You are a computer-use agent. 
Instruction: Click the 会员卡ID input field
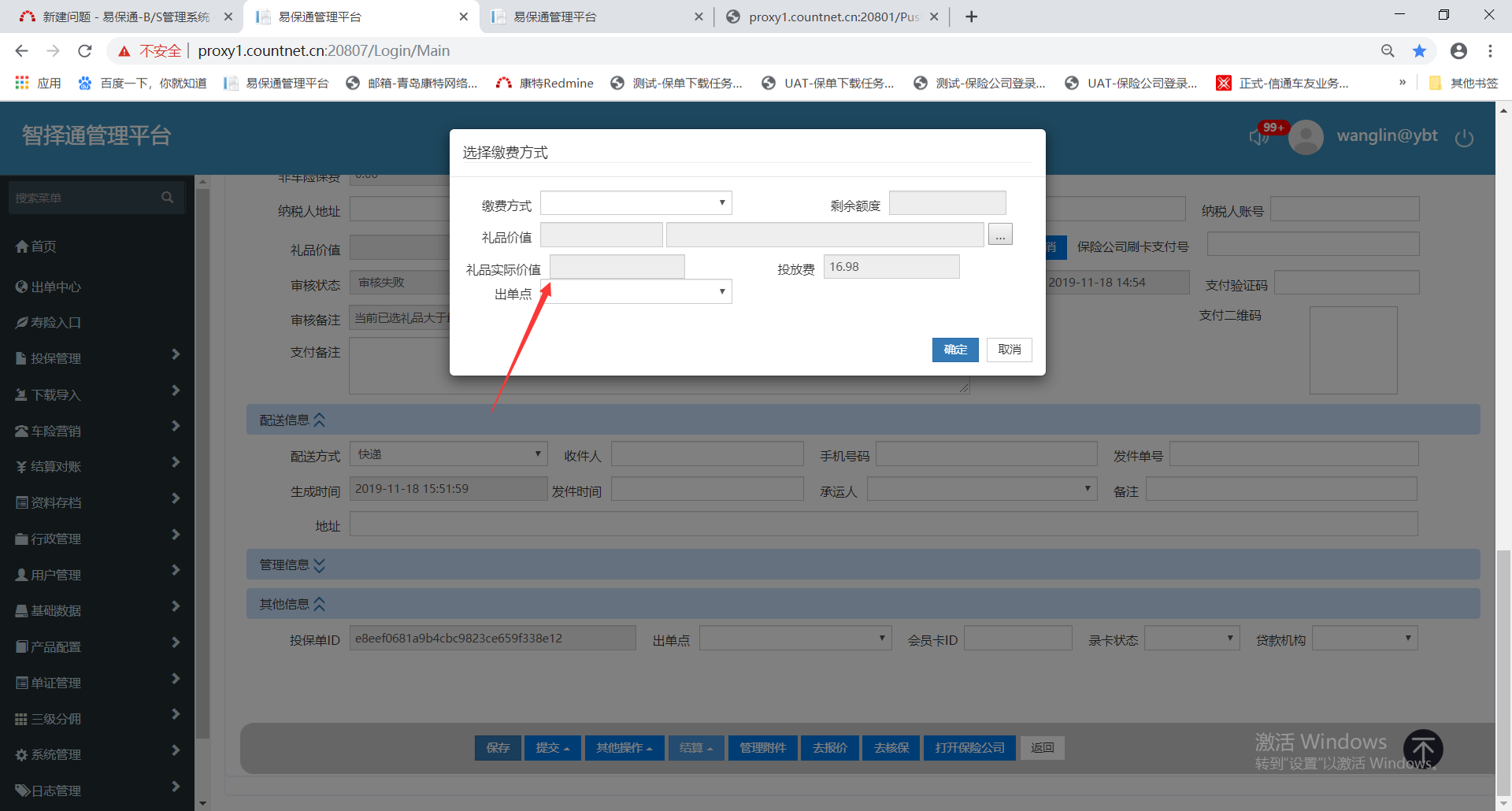click(1017, 638)
